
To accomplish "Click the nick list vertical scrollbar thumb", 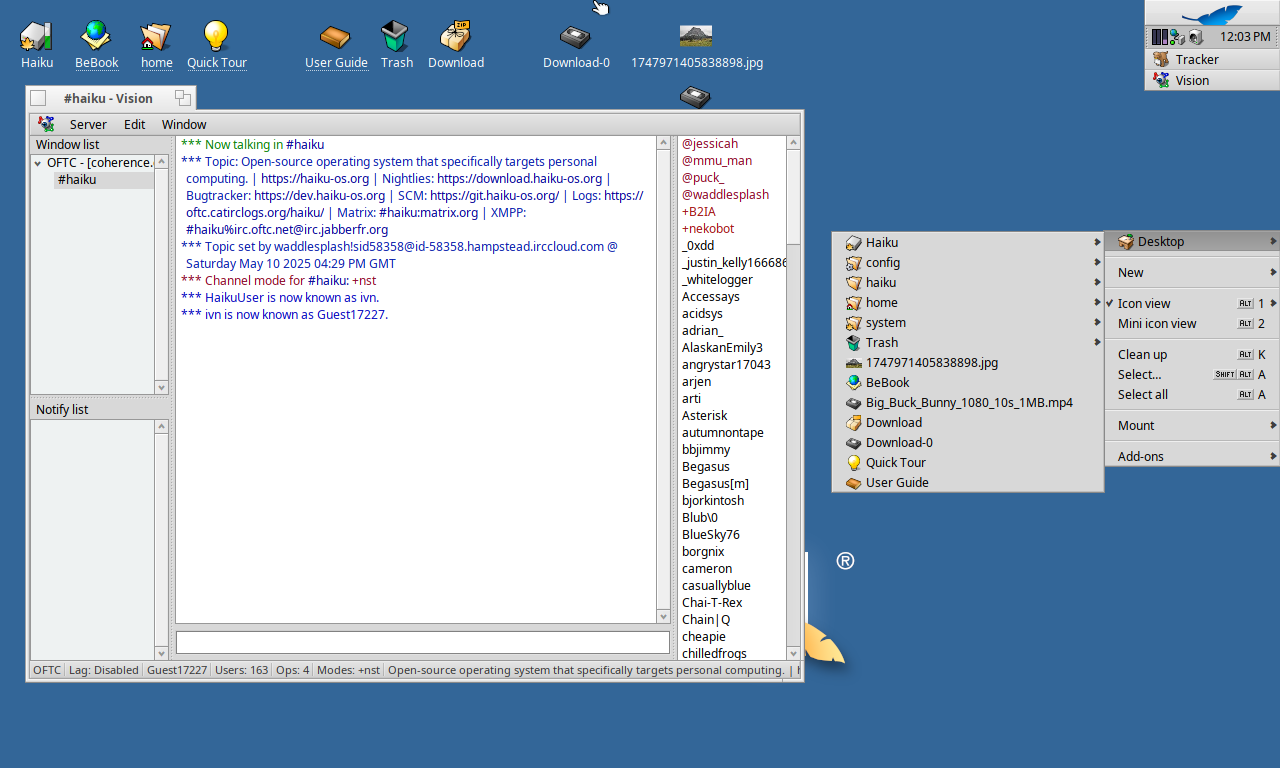I will (x=794, y=195).
